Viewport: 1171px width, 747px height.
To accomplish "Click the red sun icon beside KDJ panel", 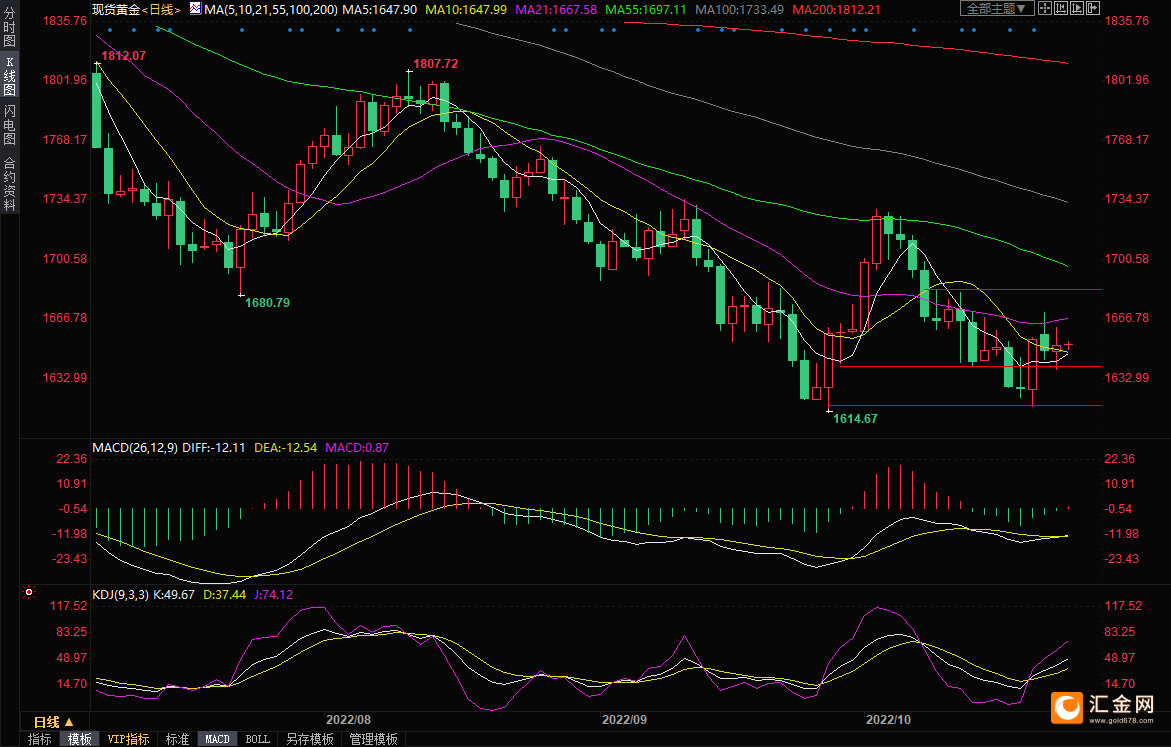I will click(x=29, y=593).
